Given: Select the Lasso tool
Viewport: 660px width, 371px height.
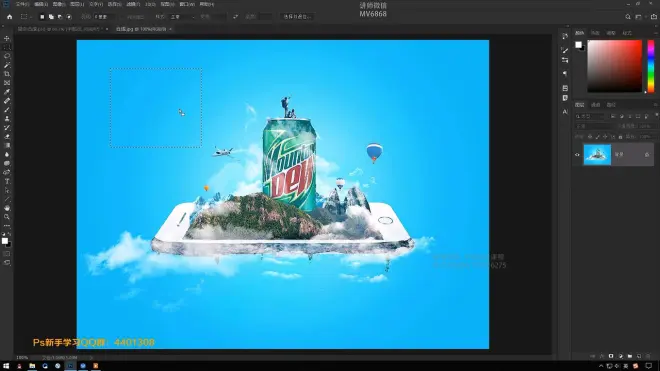Looking at the screenshot, I should click(x=7, y=56).
